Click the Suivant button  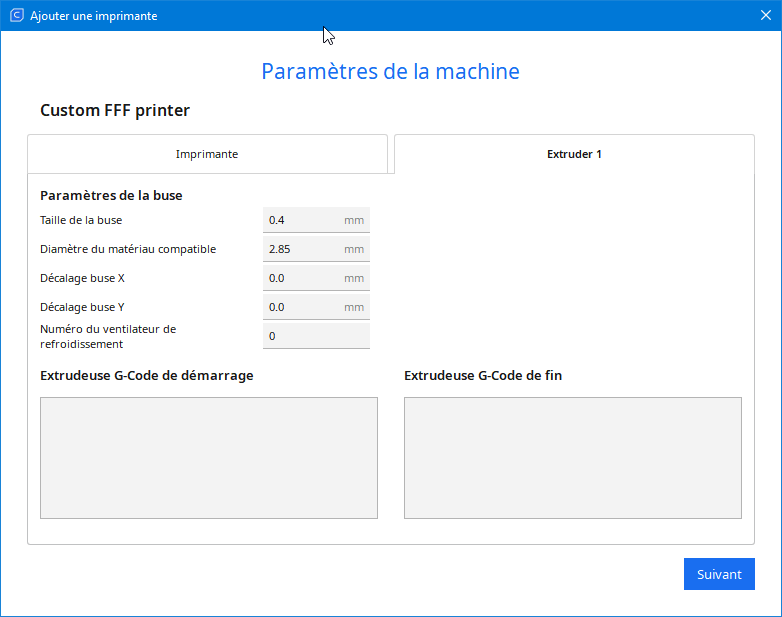(x=719, y=574)
